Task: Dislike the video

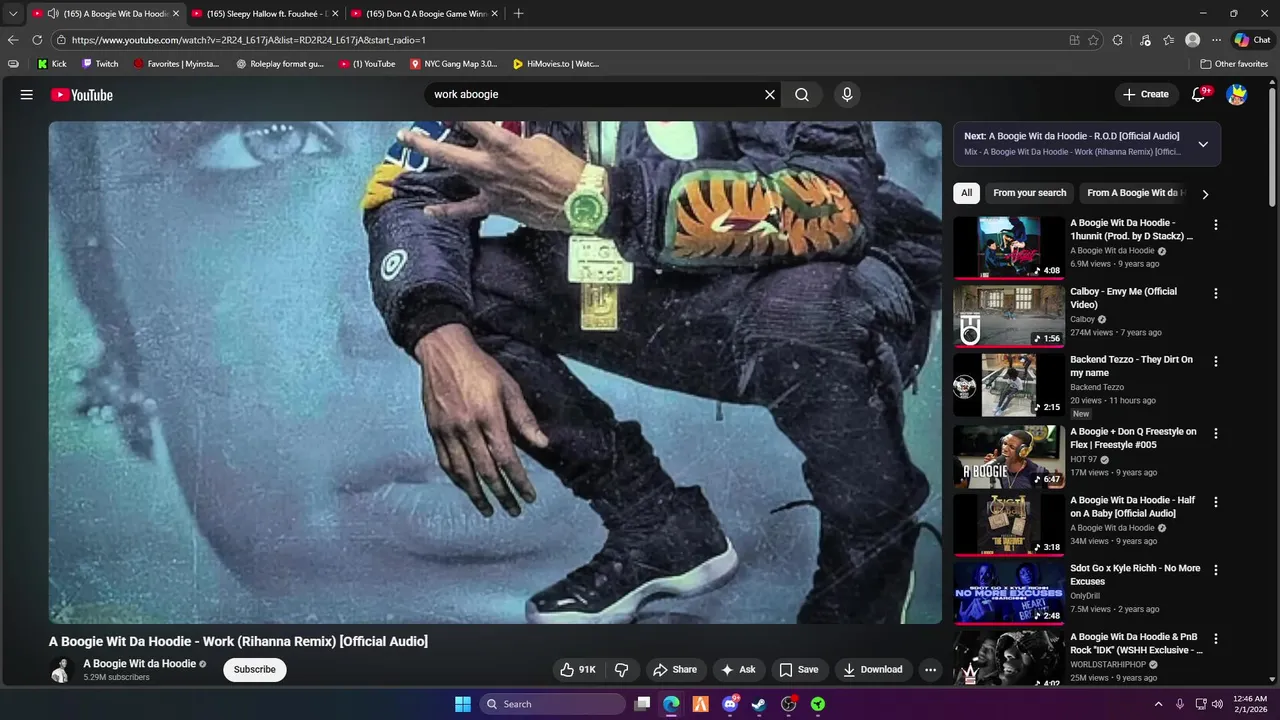Action: (x=622, y=670)
